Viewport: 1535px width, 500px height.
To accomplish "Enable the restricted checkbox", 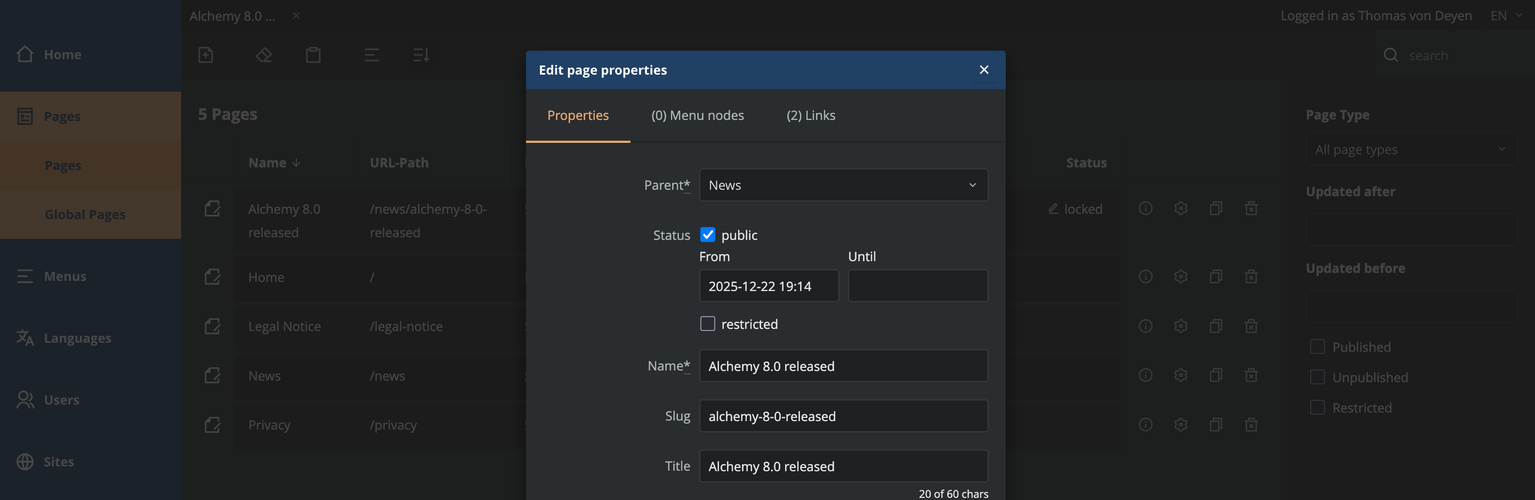I will pos(708,324).
